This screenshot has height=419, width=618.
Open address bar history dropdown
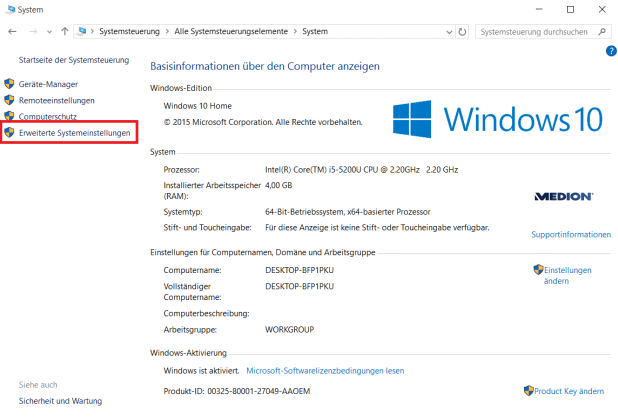coord(449,32)
